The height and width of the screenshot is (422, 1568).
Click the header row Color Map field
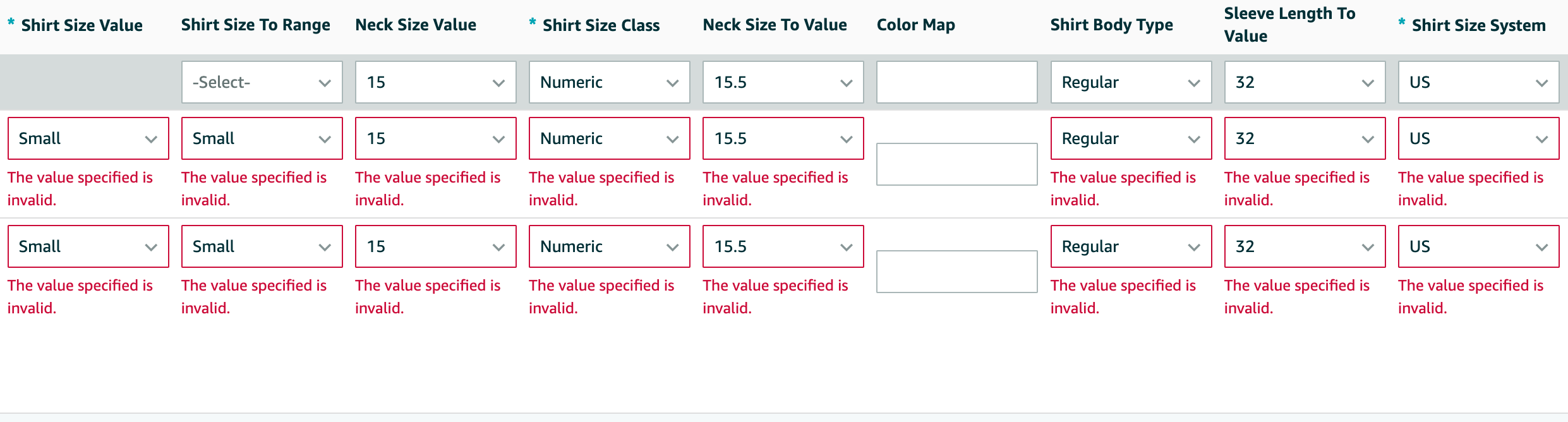coord(956,82)
